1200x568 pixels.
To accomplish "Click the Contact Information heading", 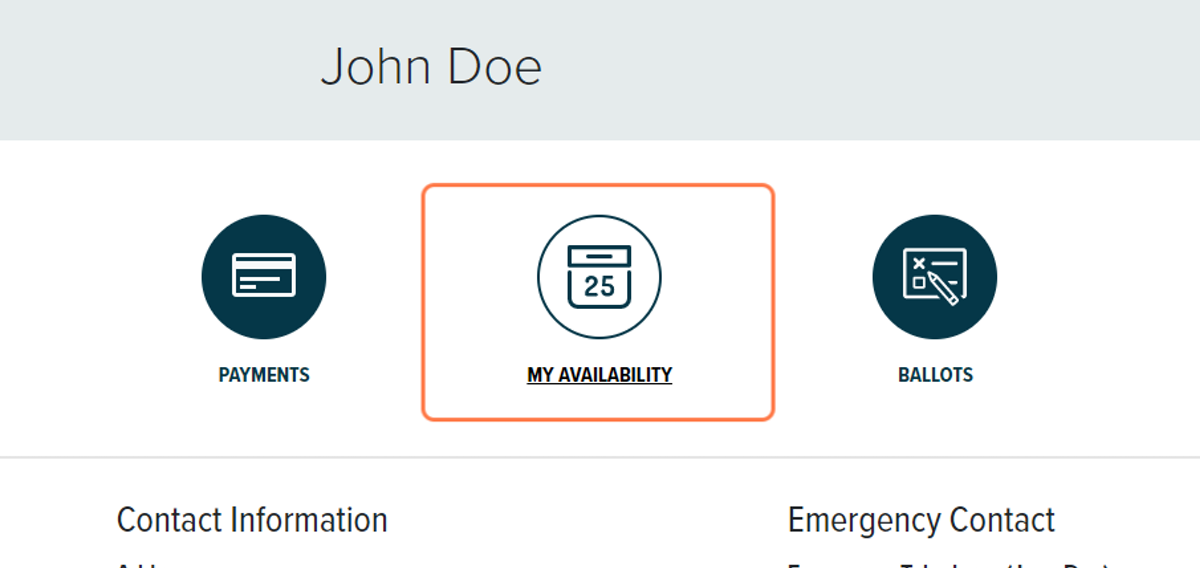I will coord(252,520).
